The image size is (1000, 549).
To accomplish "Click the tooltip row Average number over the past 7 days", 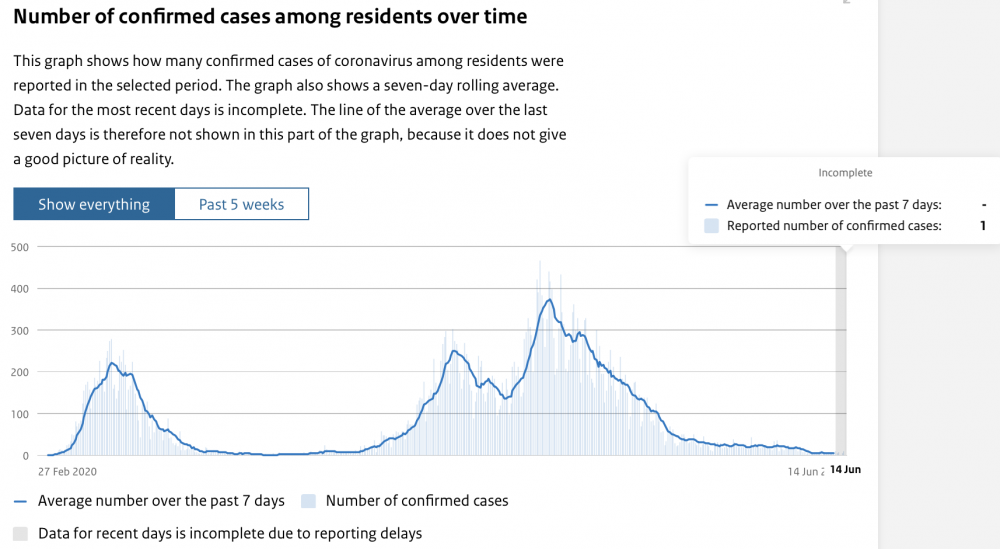I will (846, 205).
